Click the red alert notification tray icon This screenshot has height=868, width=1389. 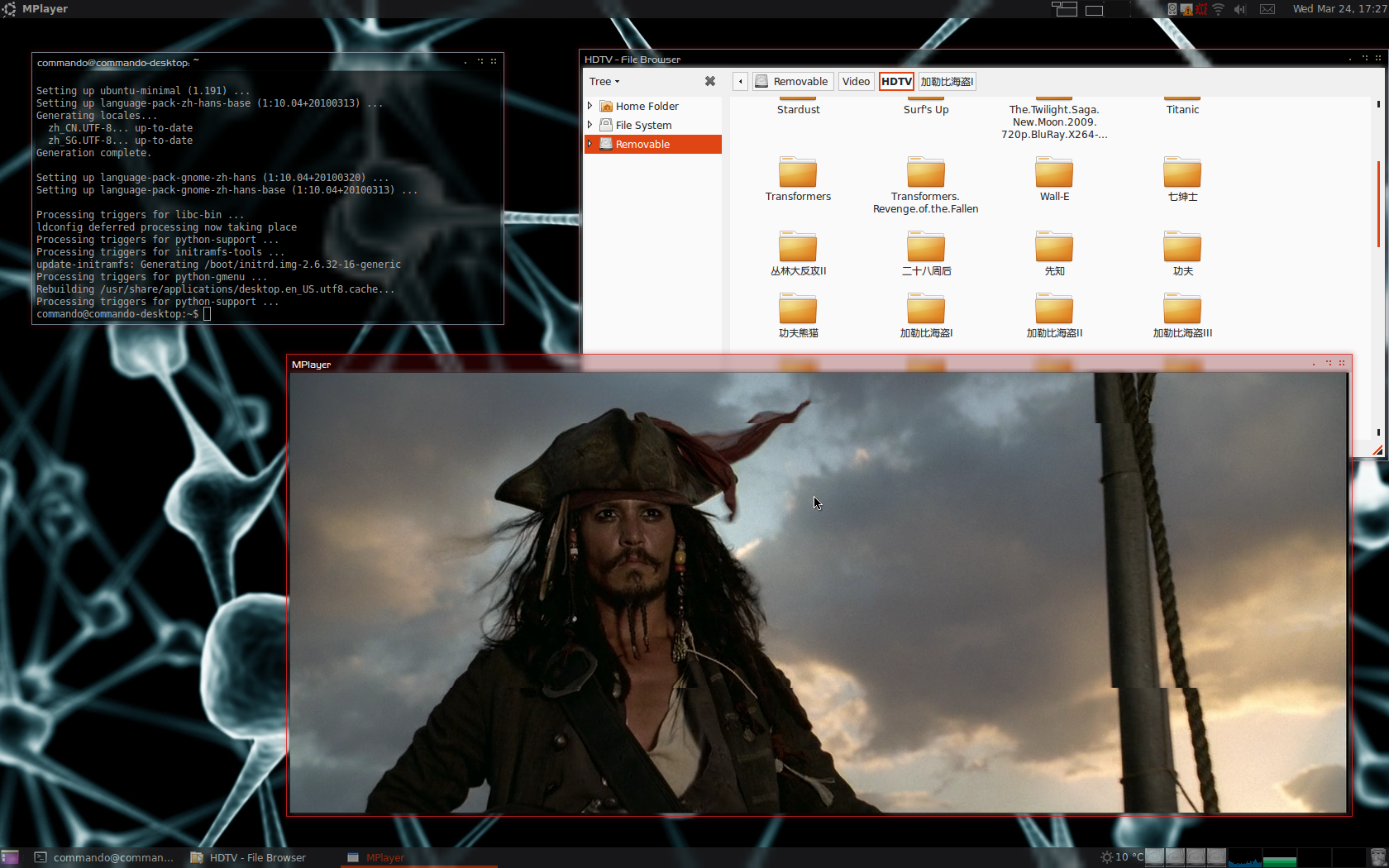(x=1201, y=9)
